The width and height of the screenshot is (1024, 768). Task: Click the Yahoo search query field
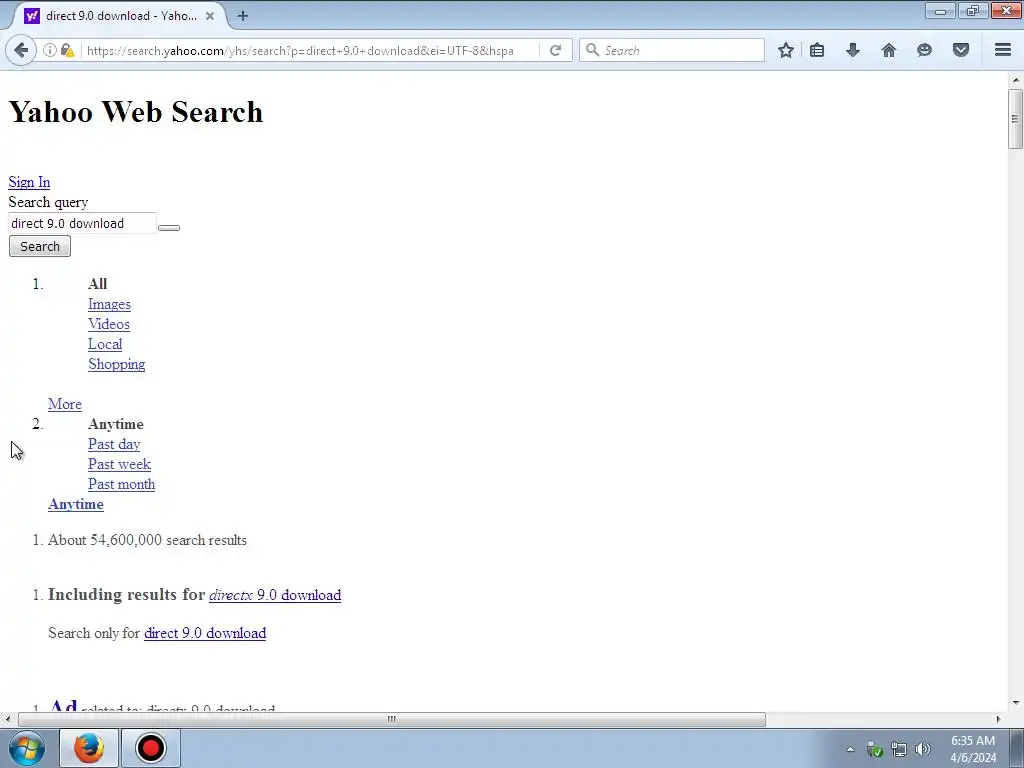pyautogui.click(x=82, y=223)
